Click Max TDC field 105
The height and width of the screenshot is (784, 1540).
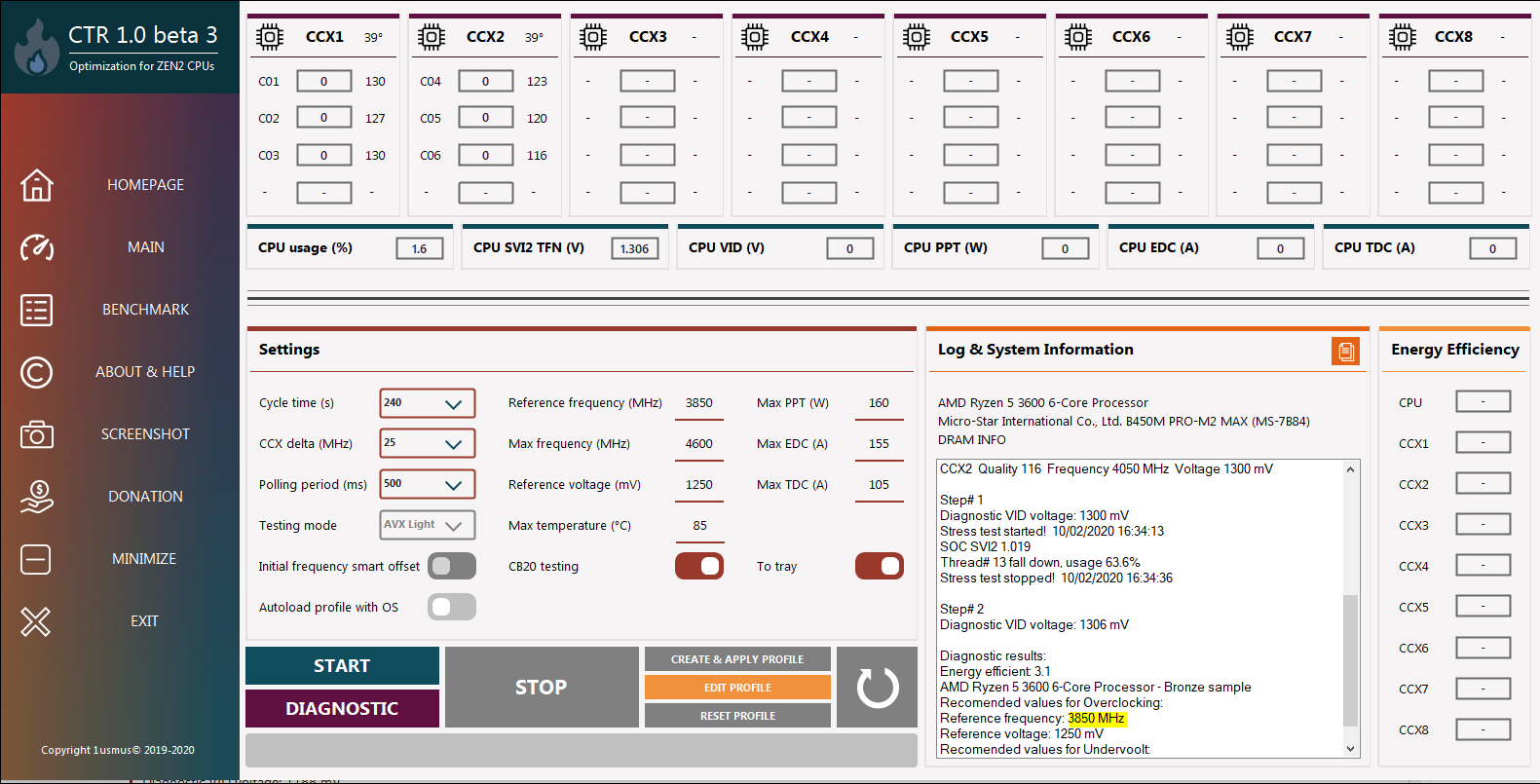pos(880,485)
